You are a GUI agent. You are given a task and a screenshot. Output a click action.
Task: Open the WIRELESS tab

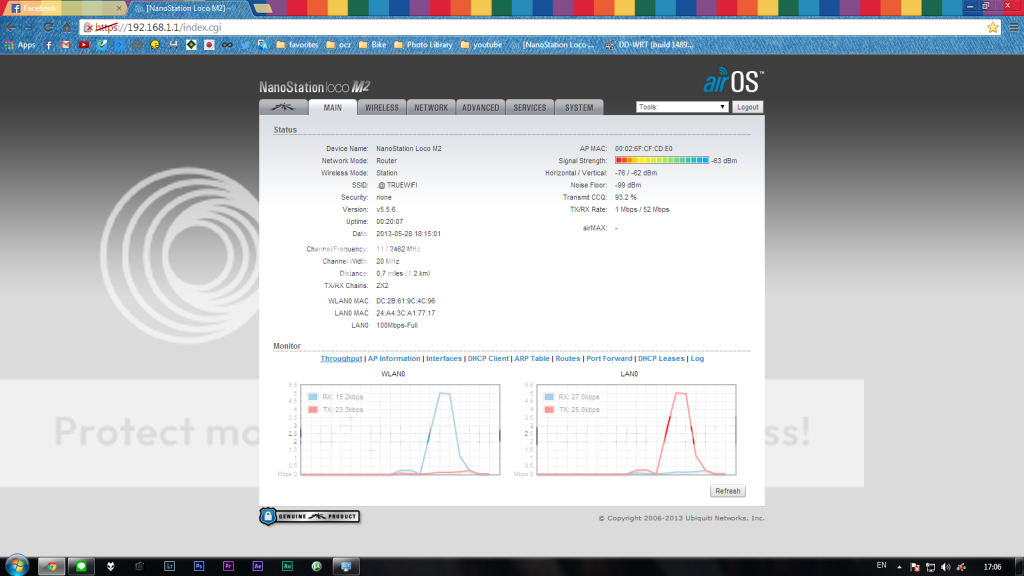[382, 108]
